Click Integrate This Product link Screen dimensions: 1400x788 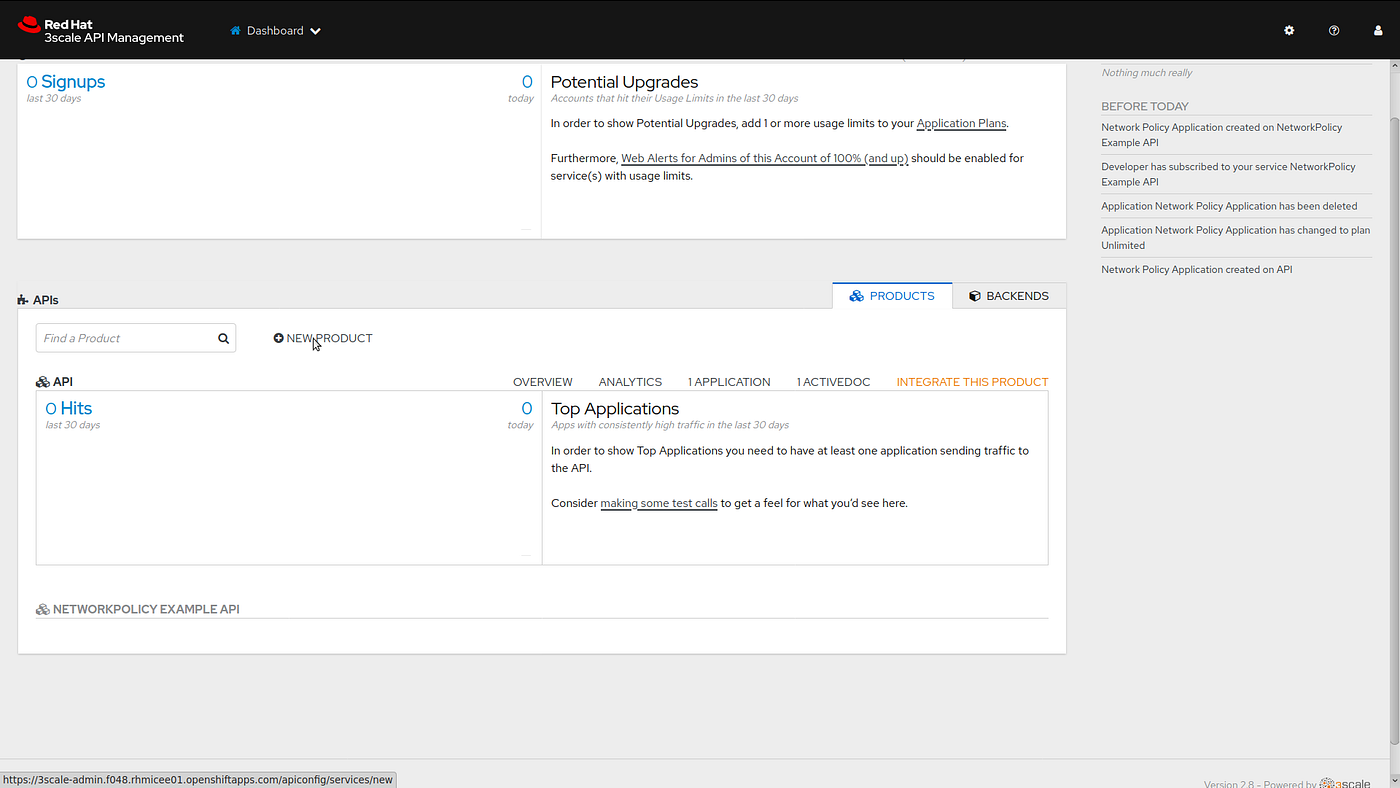[x=972, y=382]
